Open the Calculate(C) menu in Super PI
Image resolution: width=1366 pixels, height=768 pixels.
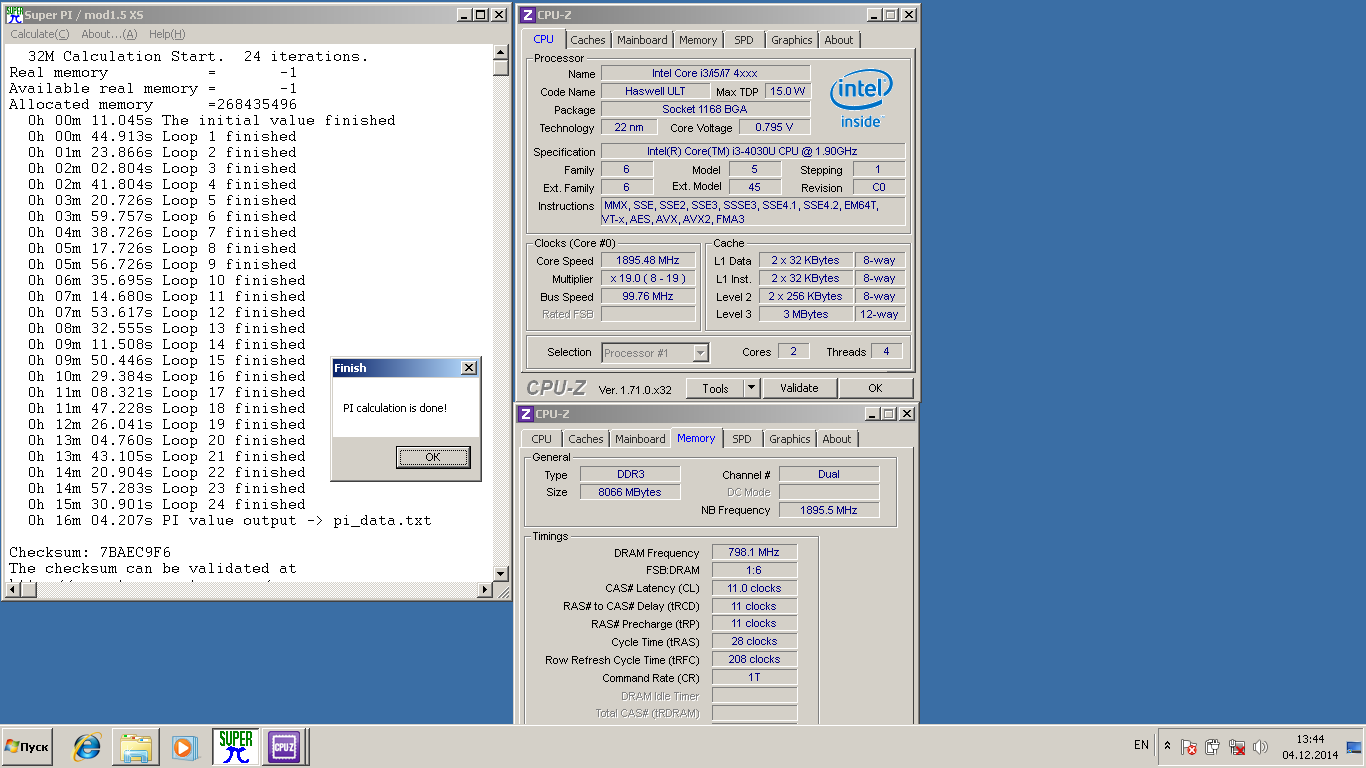coord(40,34)
